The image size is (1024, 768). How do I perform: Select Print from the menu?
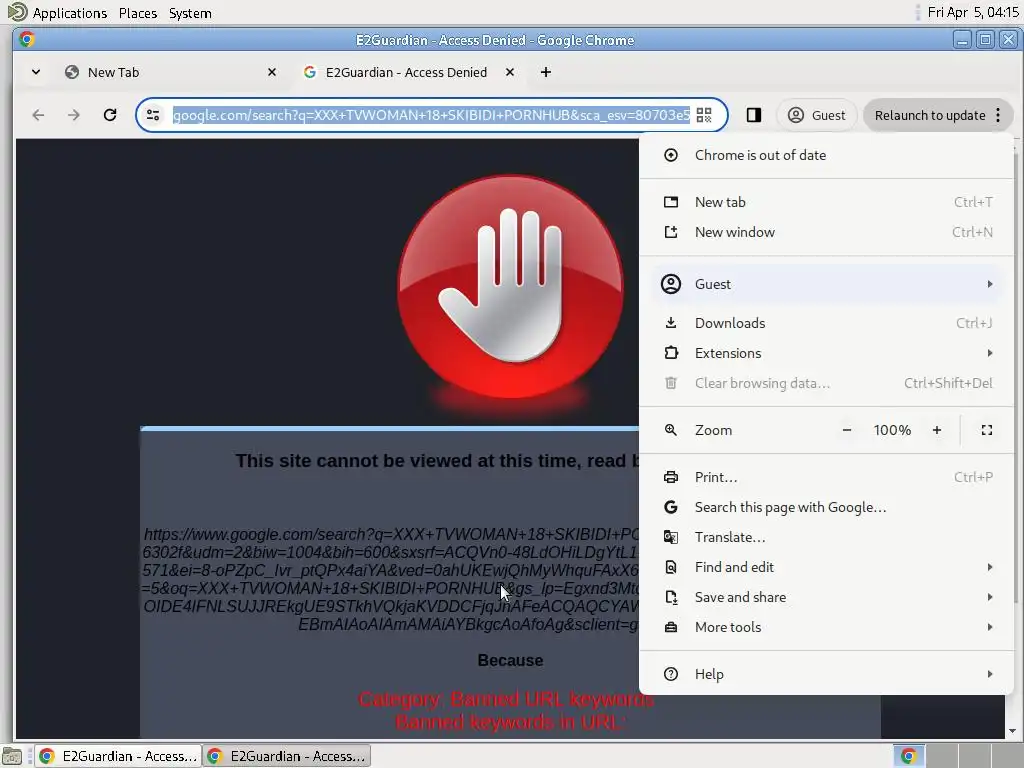[826, 477]
